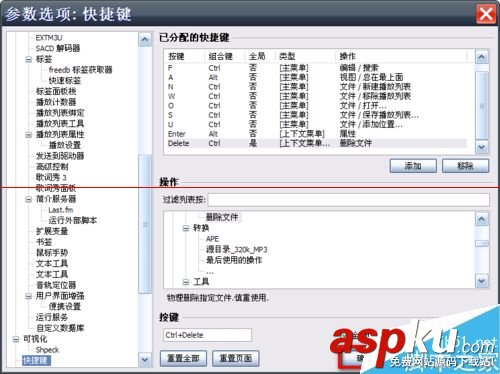The width and height of the screenshot is (500, 374).
Task: Select the Delete Ctrl 删除文件 row
Action: point(317,143)
